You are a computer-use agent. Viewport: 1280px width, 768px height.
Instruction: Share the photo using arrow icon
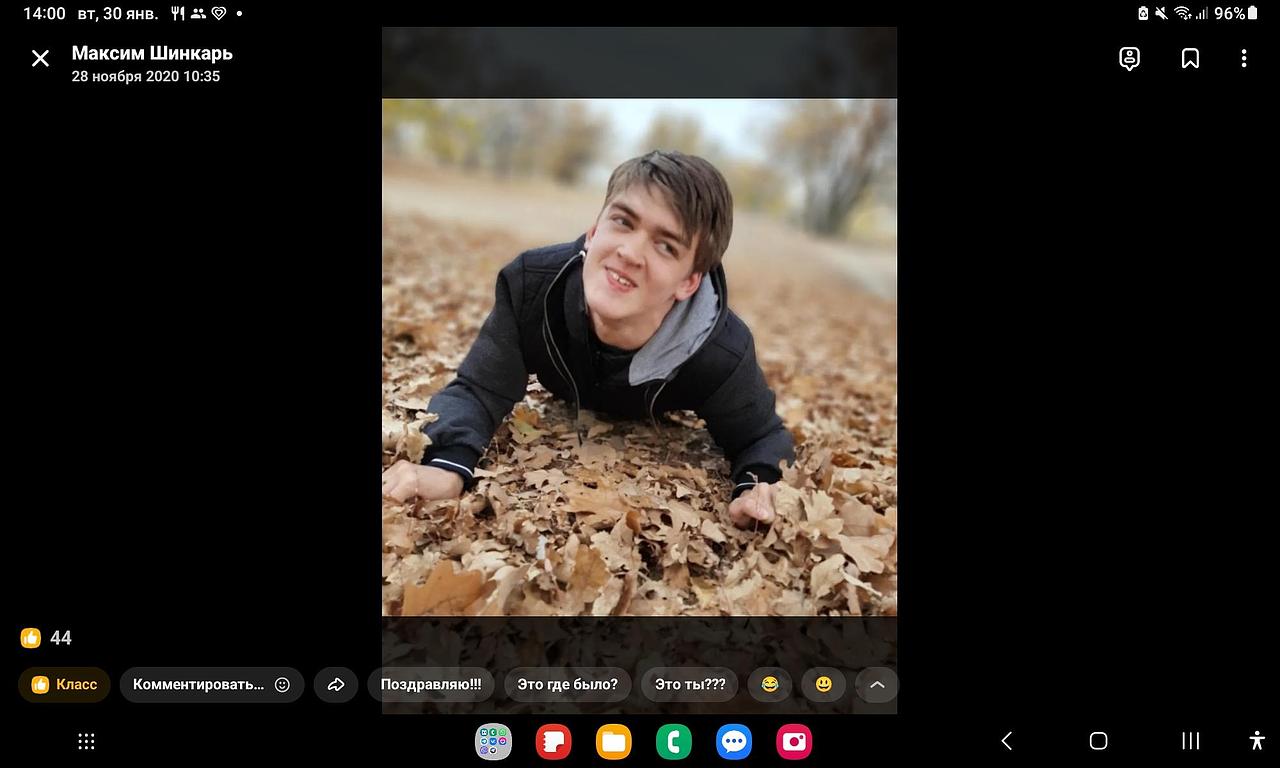pyautogui.click(x=336, y=685)
